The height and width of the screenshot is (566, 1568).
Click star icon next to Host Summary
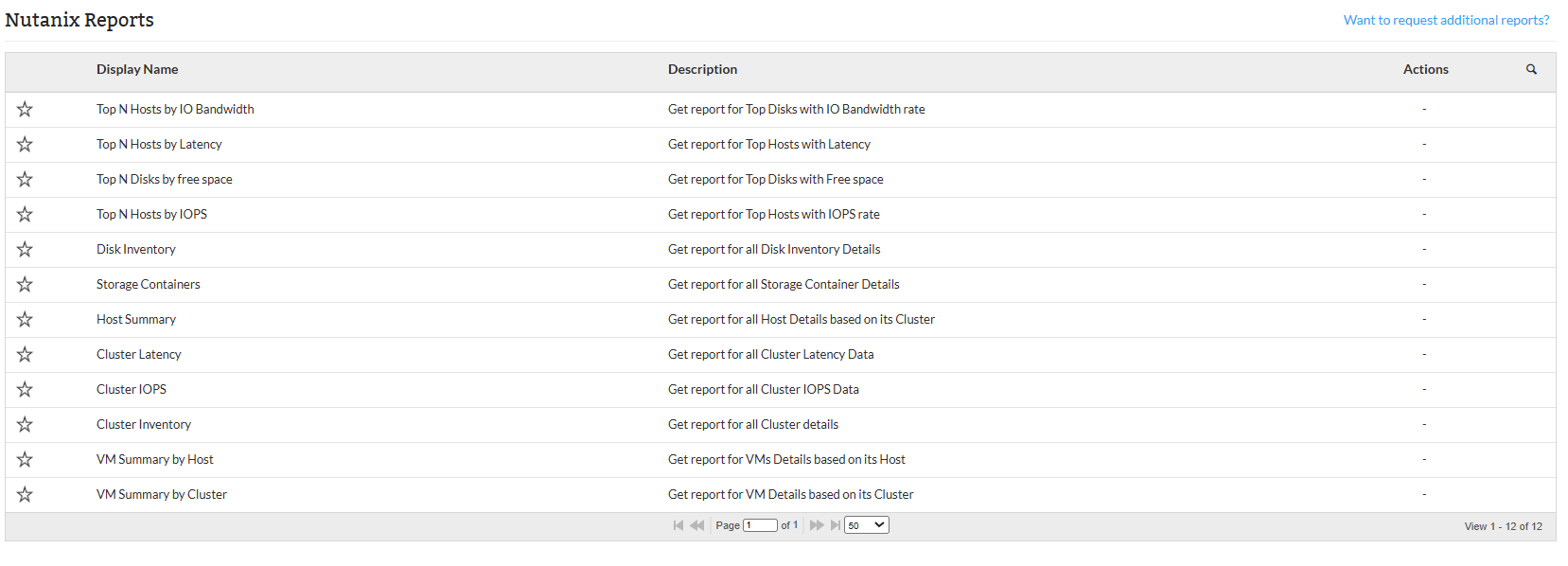[25, 320]
